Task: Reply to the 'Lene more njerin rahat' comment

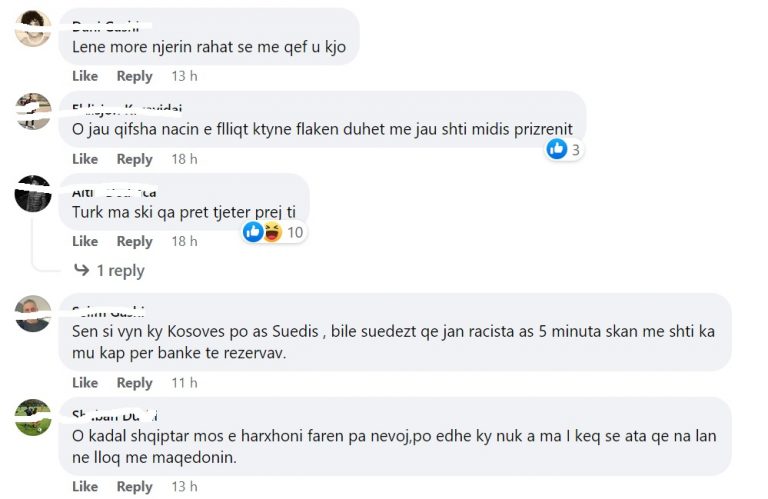Action: [x=135, y=76]
